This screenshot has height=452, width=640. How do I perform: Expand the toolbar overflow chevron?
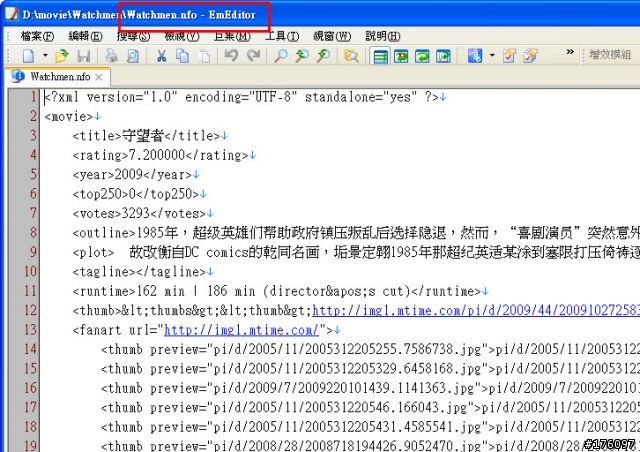[570, 52]
